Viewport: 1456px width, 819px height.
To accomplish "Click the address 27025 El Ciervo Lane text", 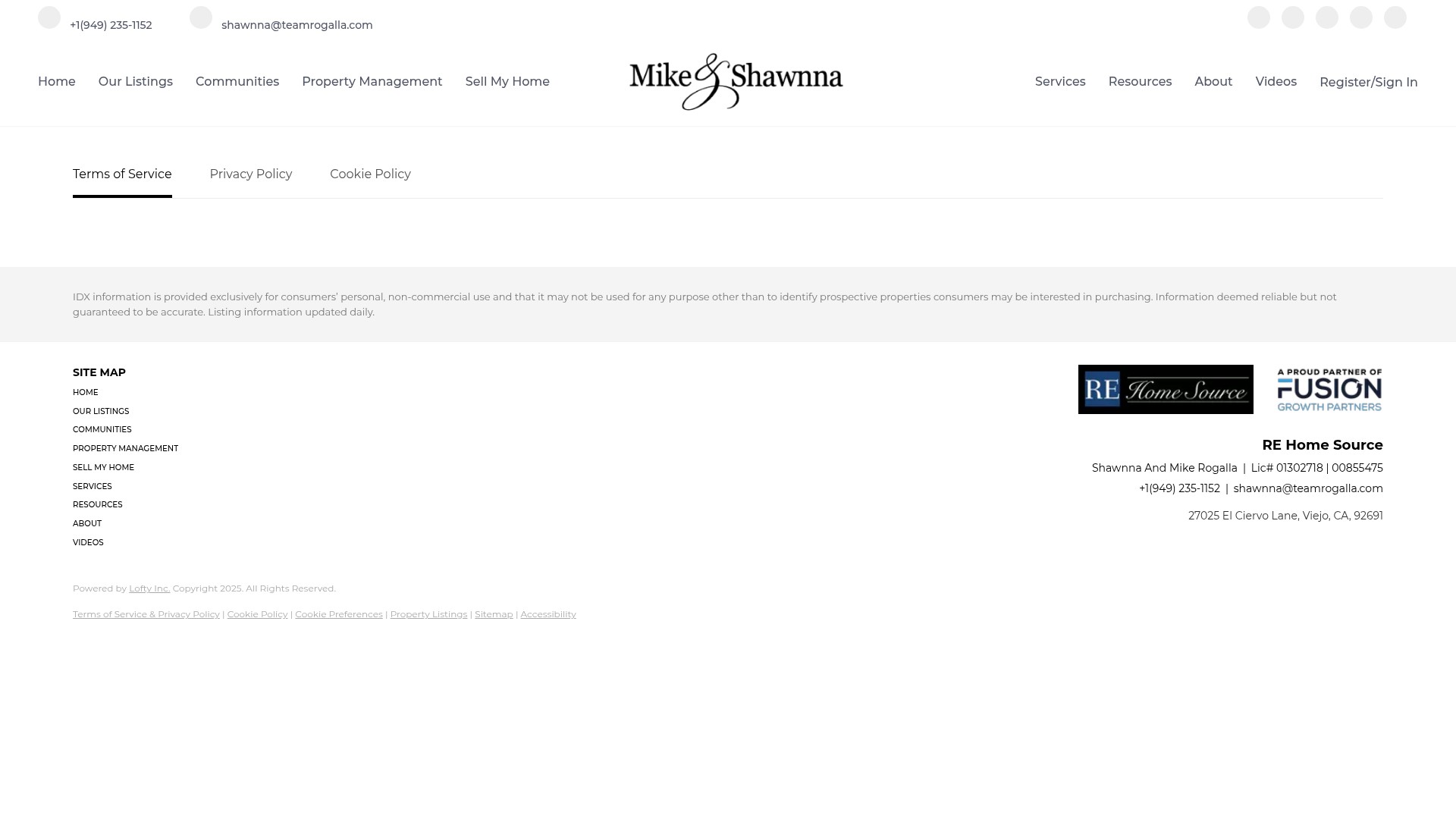I will [1285, 516].
